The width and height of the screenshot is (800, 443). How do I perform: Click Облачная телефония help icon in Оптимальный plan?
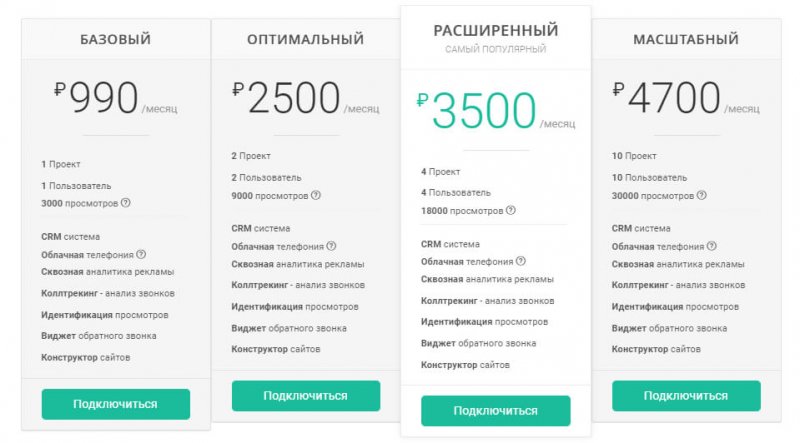(x=331, y=246)
